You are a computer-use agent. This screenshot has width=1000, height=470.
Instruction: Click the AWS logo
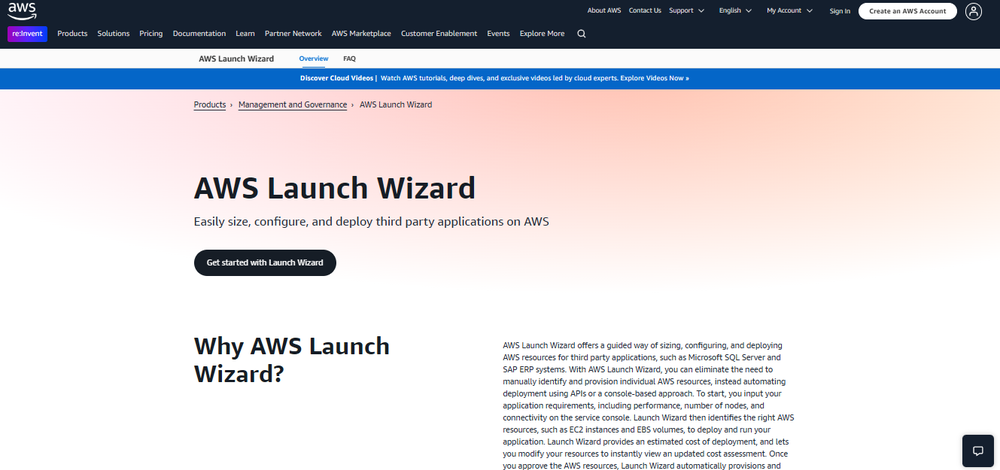(x=22, y=11)
